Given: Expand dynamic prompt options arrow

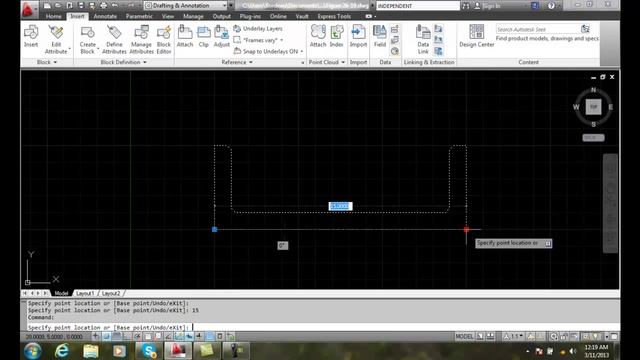Looking at the screenshot, I should [x=548, y=243].
